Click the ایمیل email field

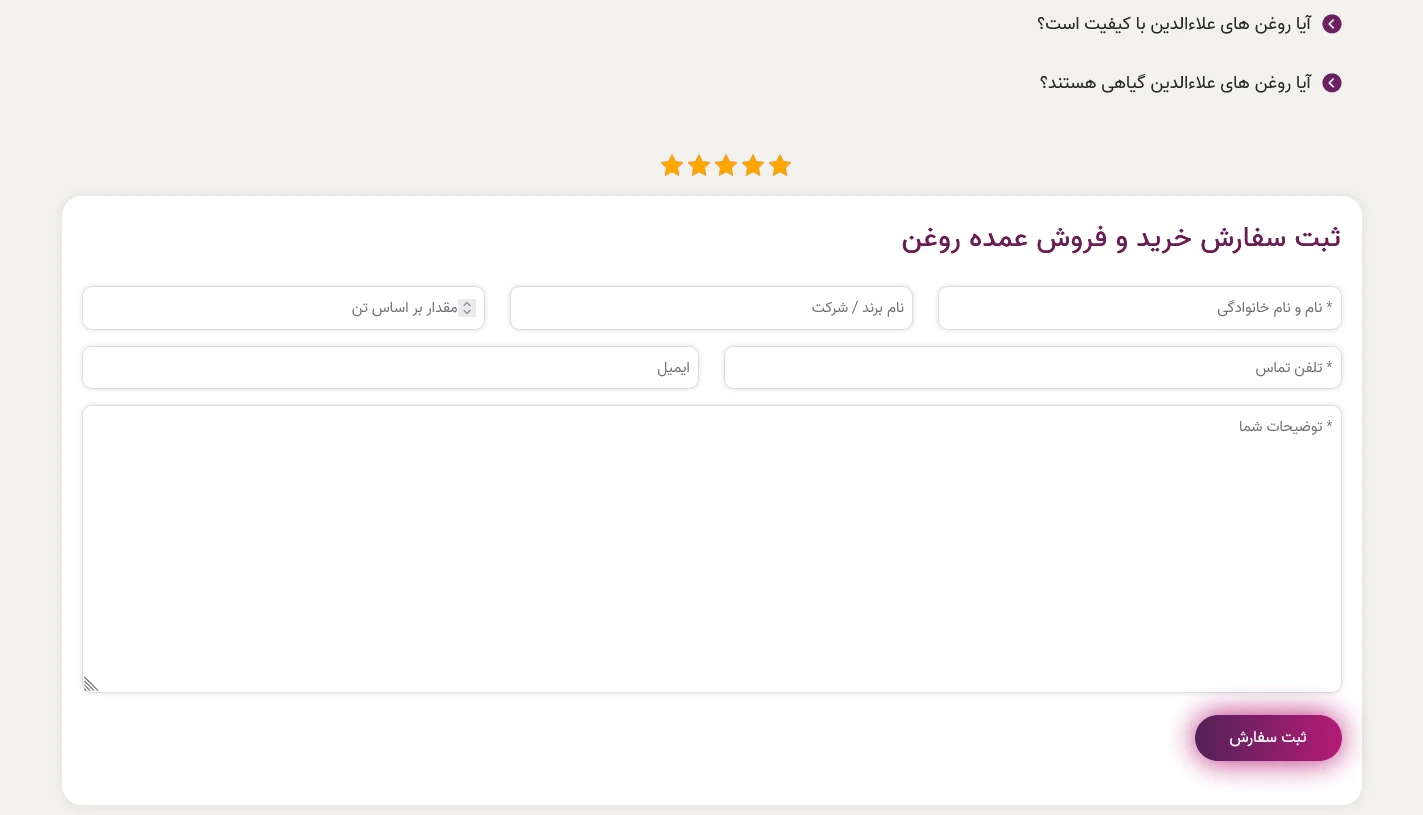(390, 368)
